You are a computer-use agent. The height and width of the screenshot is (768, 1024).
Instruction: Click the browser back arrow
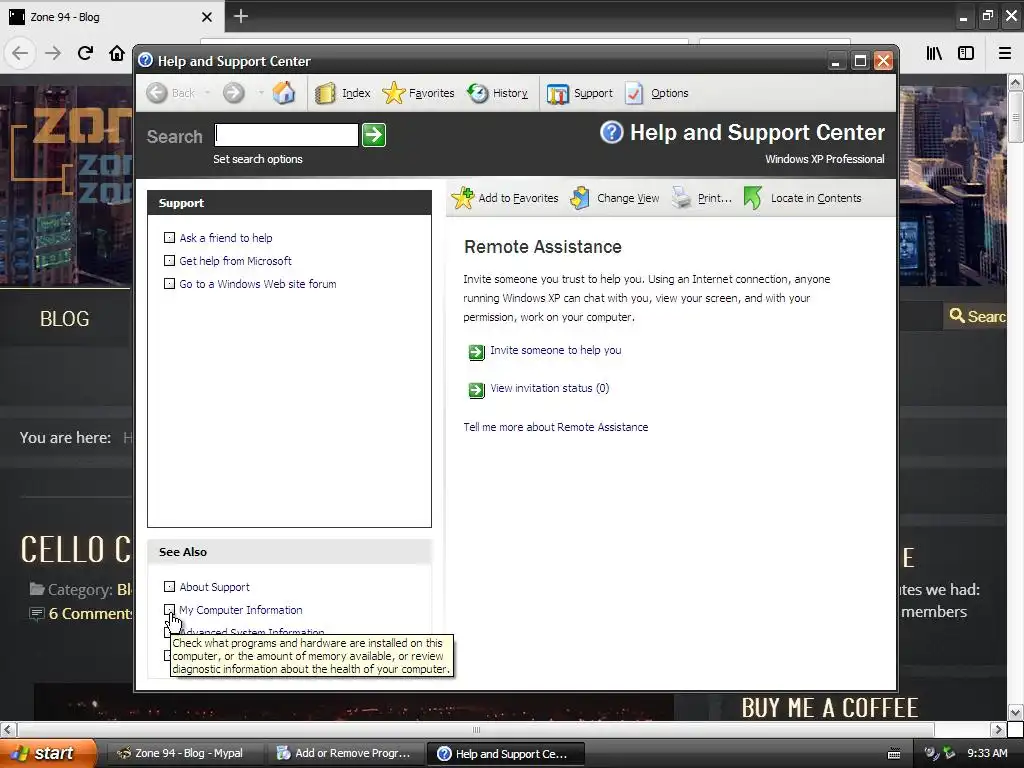[x=20, y=54]
